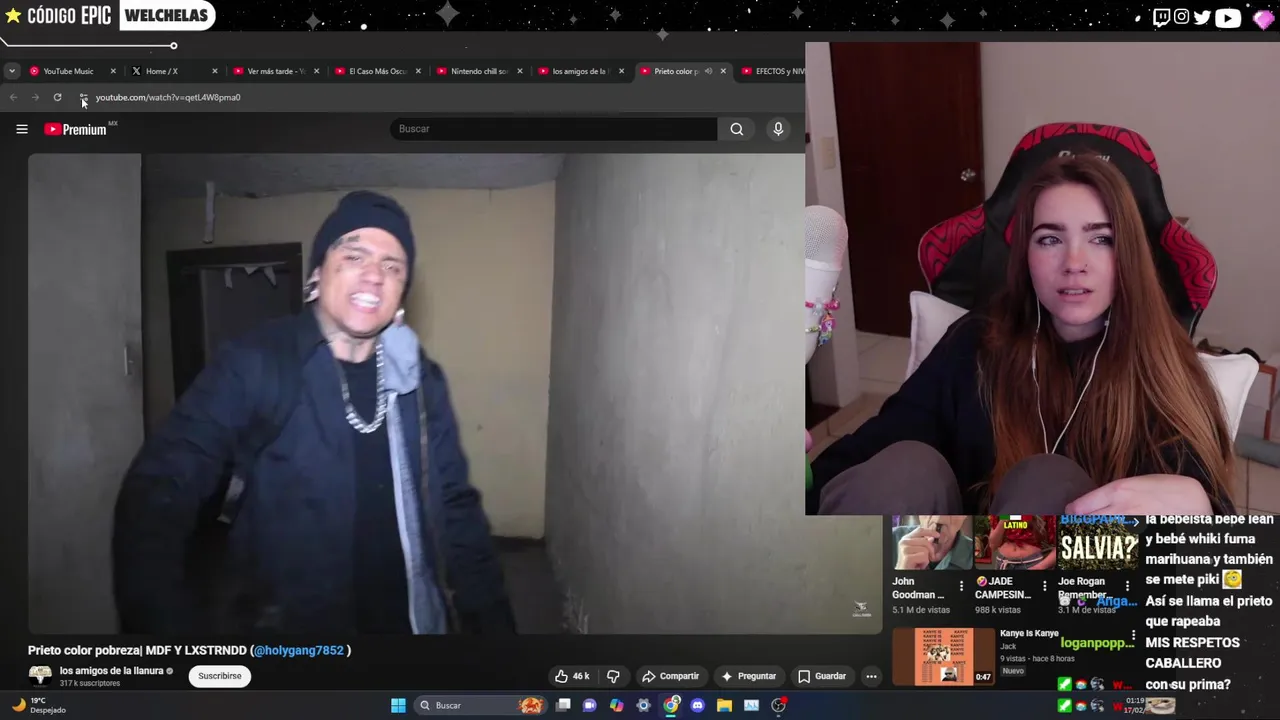The width and height of the screenshot is (1280, 720).
Task: Open the John Goodman video thumbnail
Action: click(x=931, y=543)
